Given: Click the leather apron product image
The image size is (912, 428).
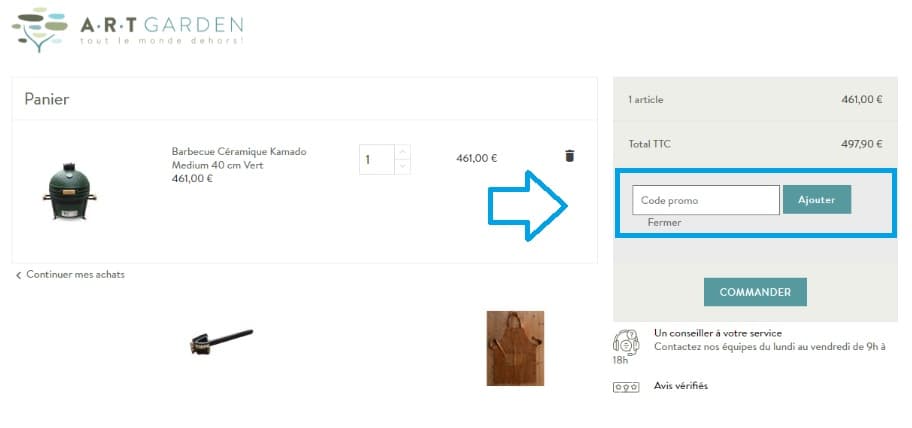Looking at the screenshot, I should point(515,348).
